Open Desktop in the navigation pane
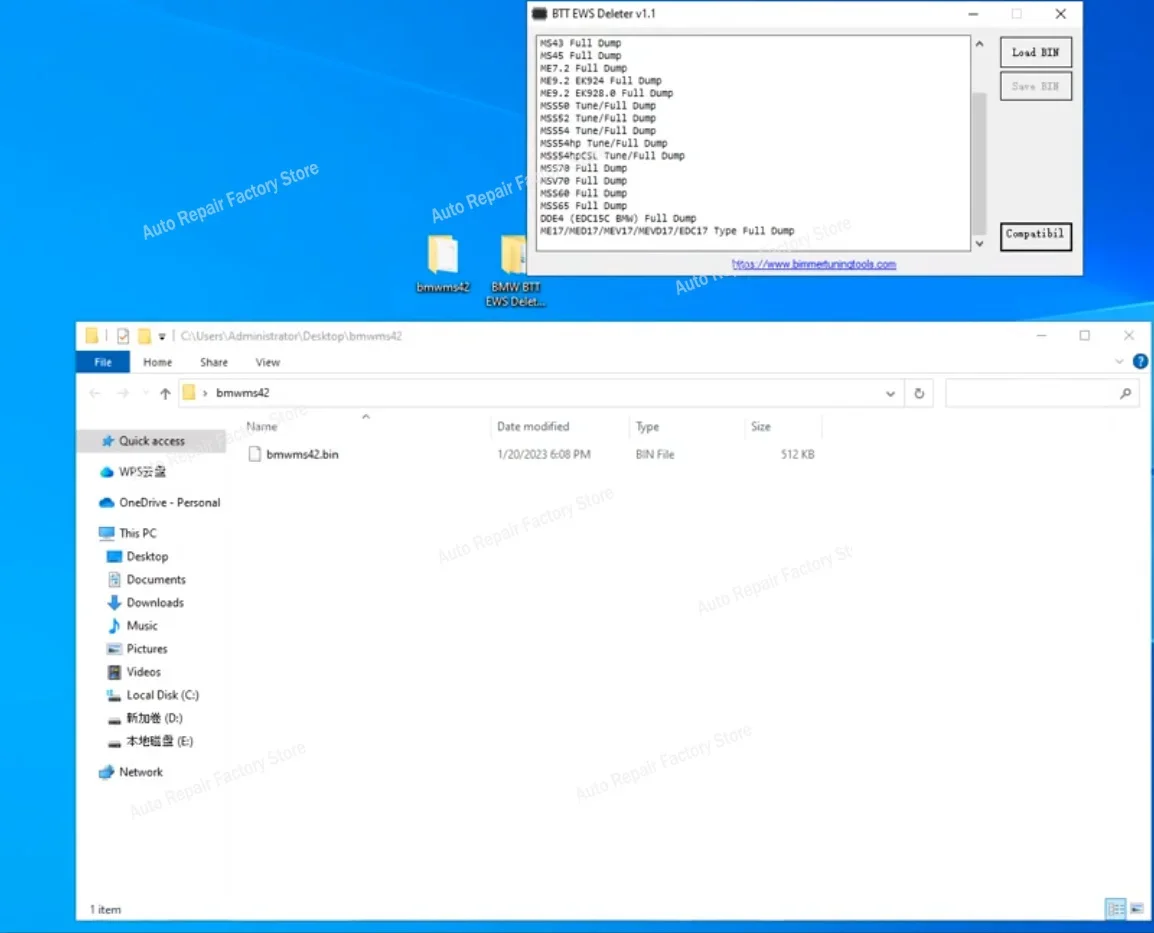 (x=146, y=556)
